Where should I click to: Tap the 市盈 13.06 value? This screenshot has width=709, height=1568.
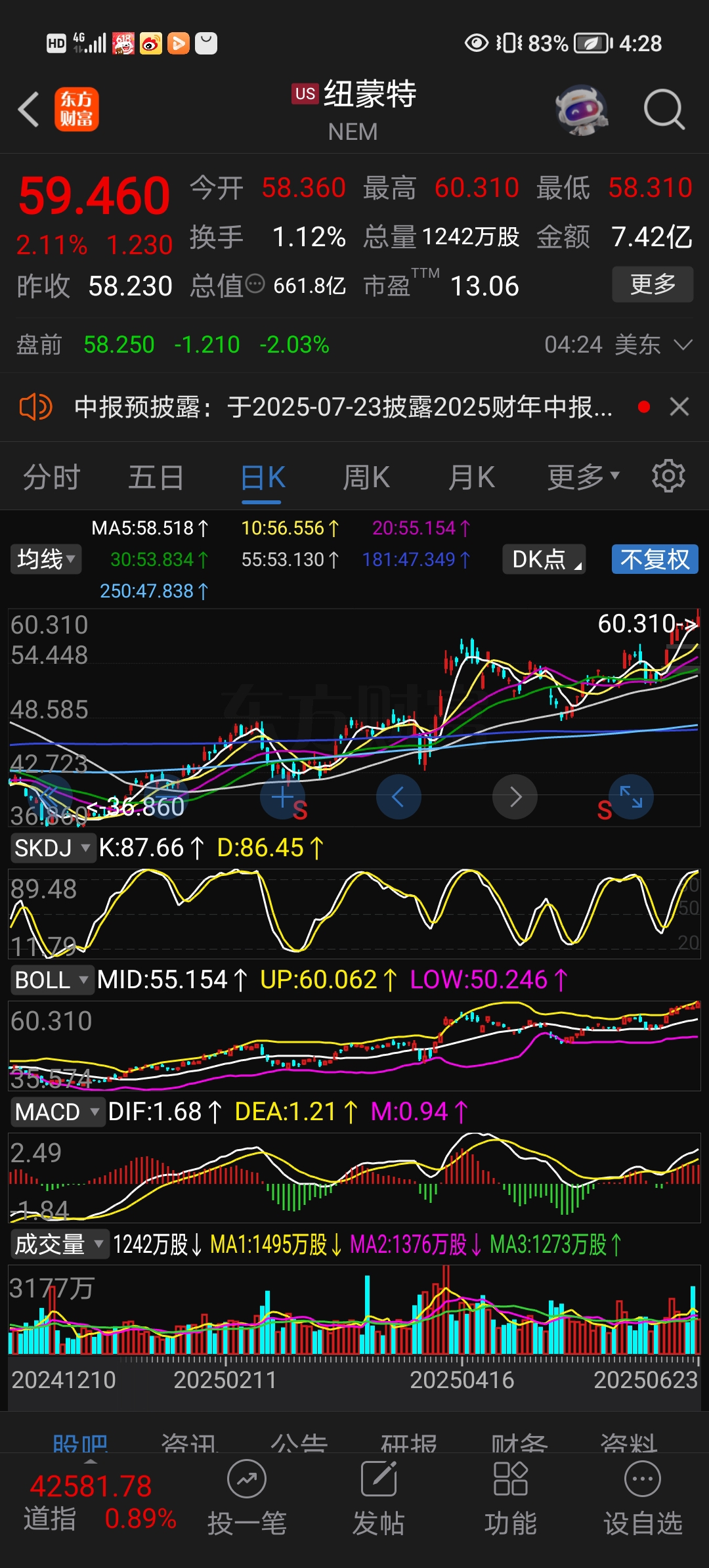441,286
